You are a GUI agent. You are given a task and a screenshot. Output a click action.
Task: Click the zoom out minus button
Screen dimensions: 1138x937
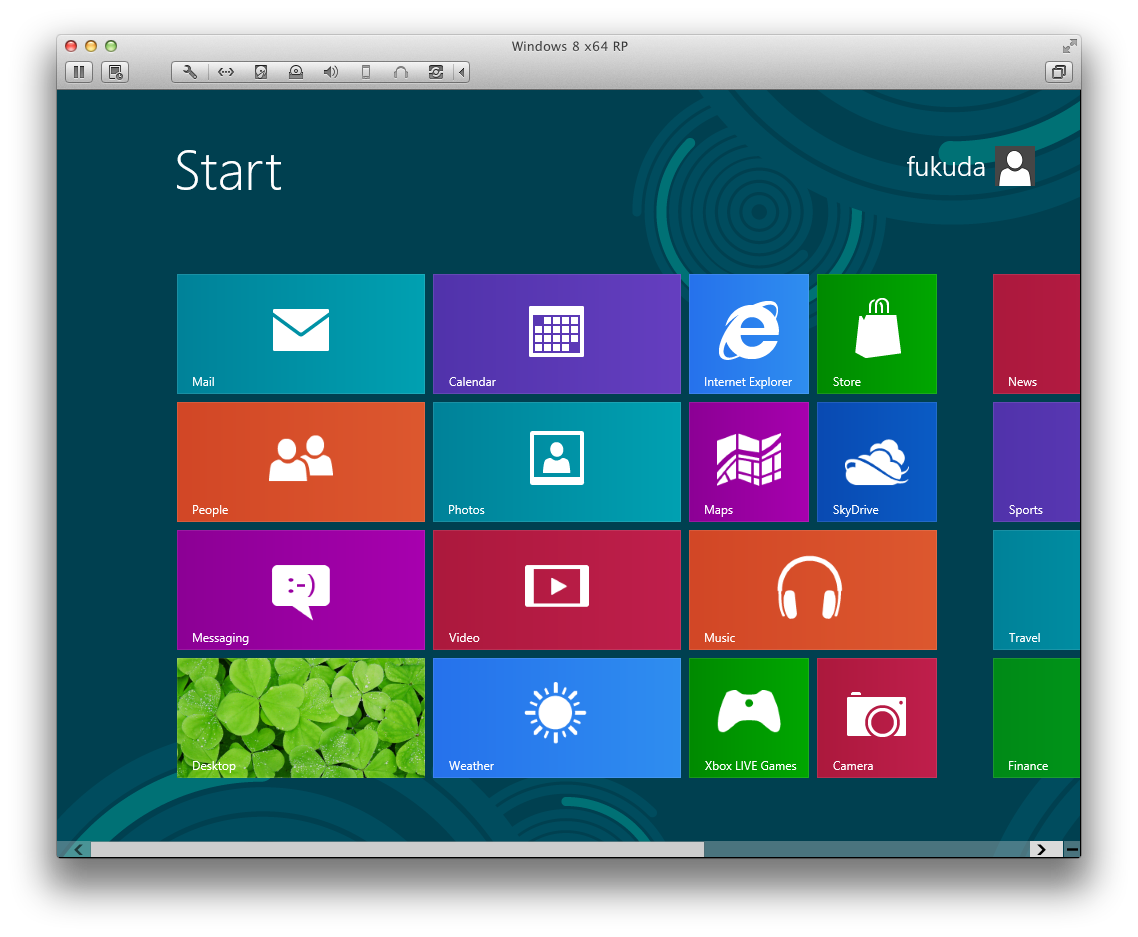coord(1072,849)
